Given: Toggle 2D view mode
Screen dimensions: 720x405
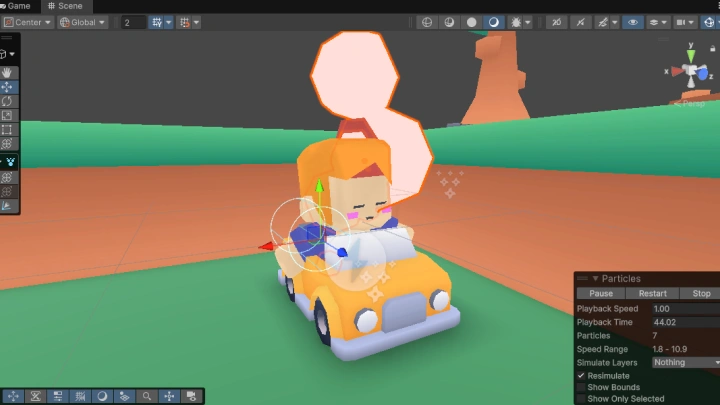Looking at the screenshot, I should (557, 22).
